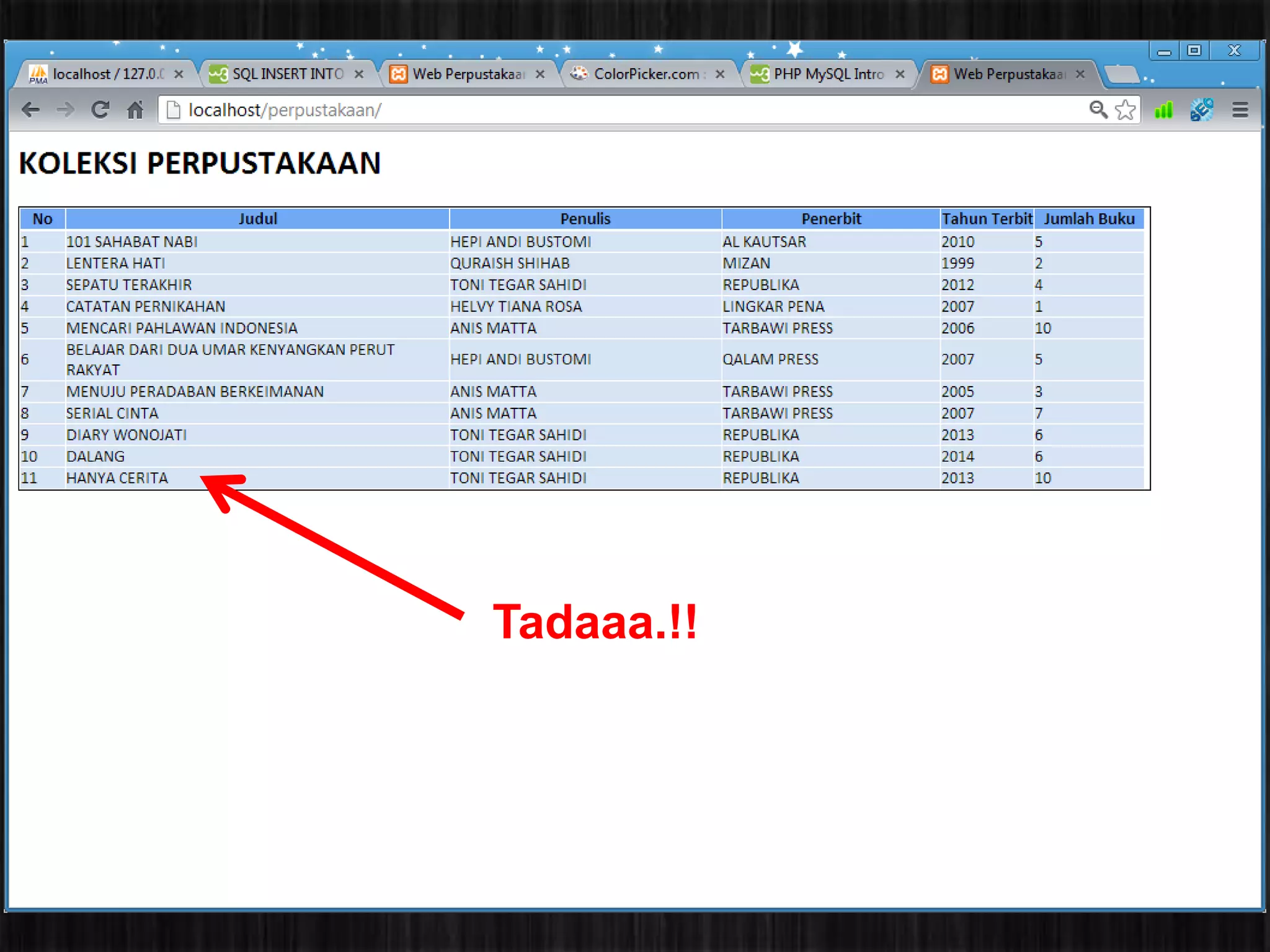Go to the Home page
1270x952 pixels.
(x=135, y=110)
